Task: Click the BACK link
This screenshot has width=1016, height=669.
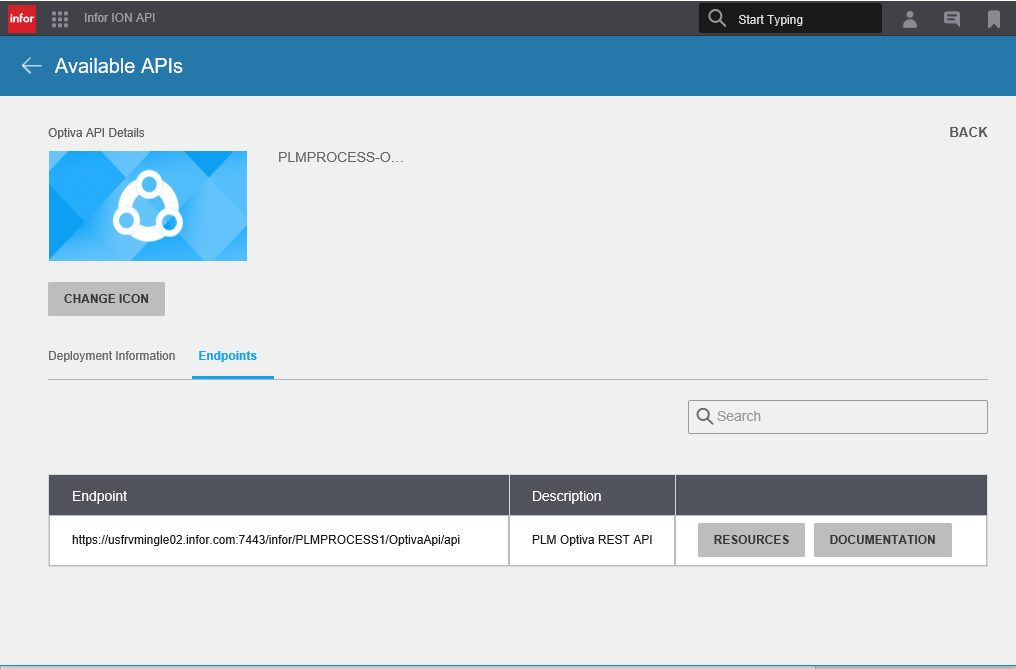Action: click(x=968, y=132)
